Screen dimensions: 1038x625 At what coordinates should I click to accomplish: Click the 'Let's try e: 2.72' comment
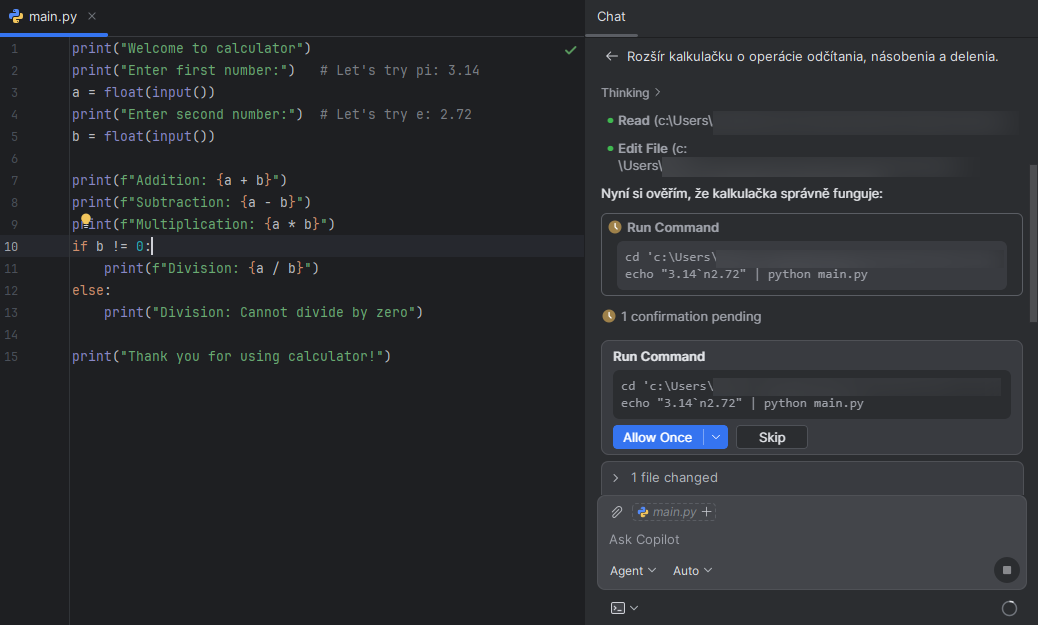pos(396,115)
